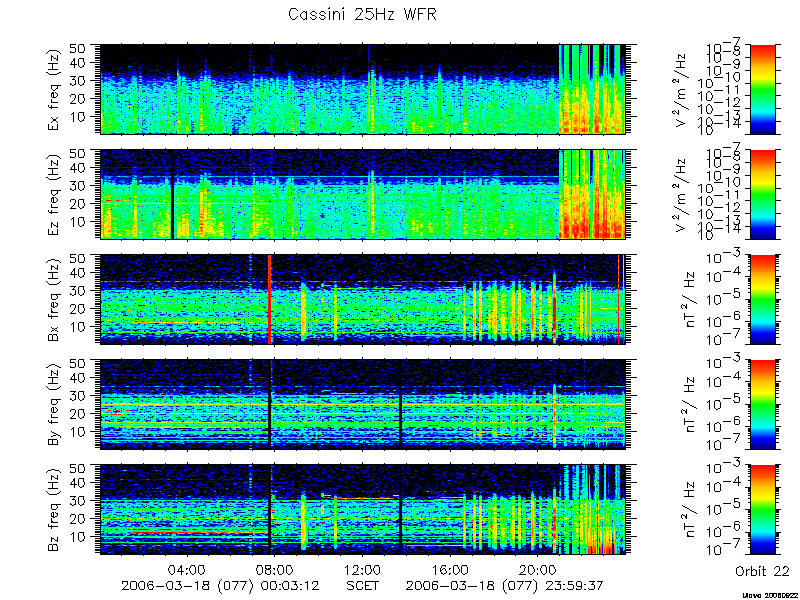Click the 04:00 time axis label
Viewport: 800px width, 600px height.
click(x=187, y=569)
